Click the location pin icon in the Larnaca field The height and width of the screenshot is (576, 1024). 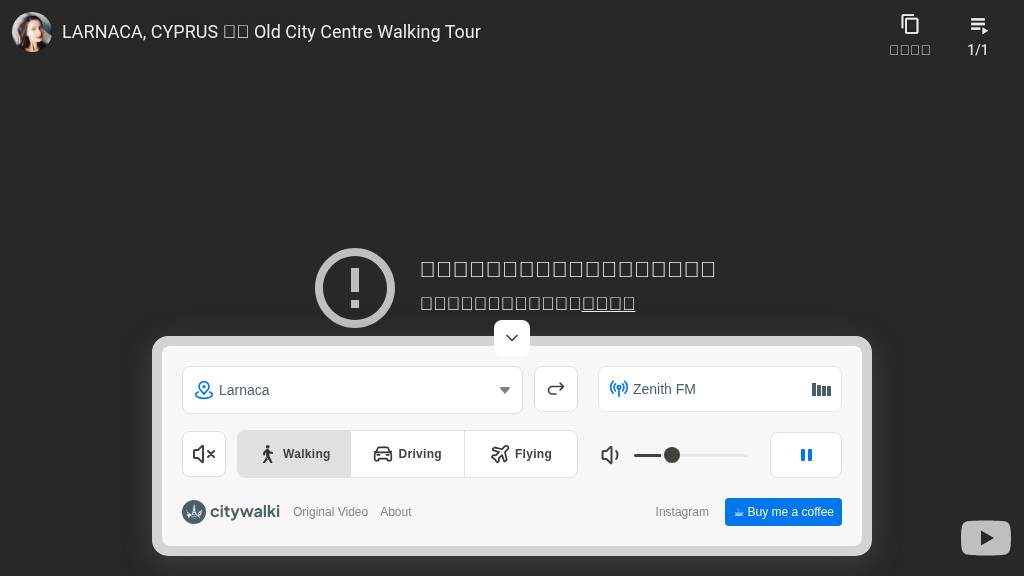coord(204,390)
